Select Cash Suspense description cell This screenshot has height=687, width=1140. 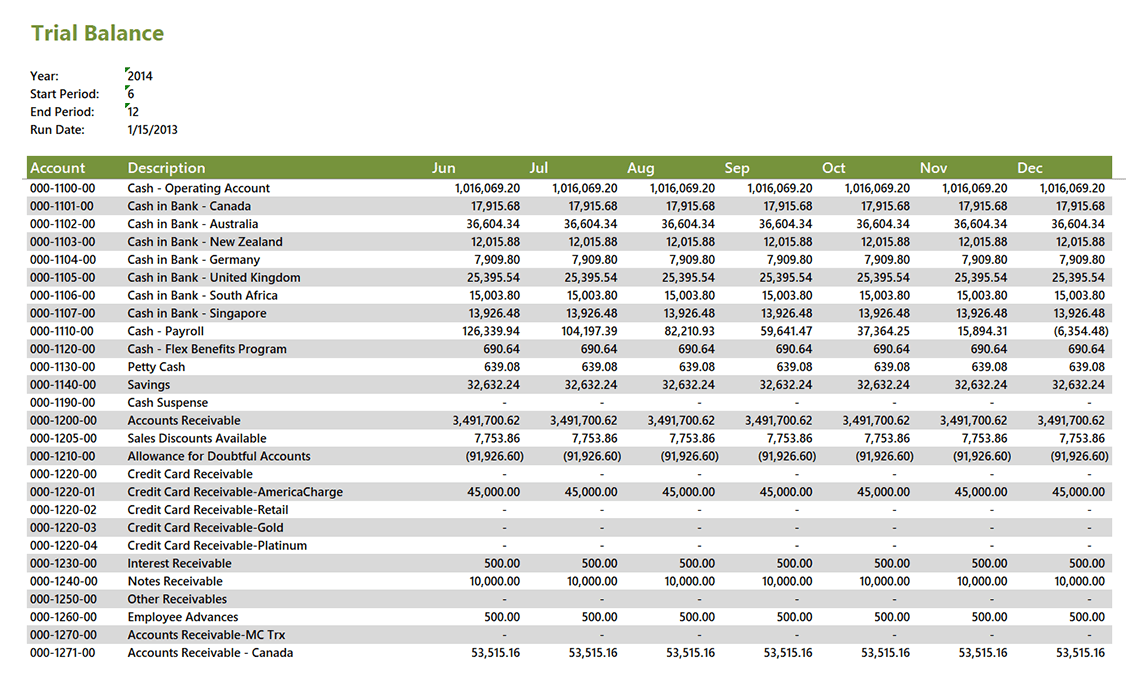point(168,403)
